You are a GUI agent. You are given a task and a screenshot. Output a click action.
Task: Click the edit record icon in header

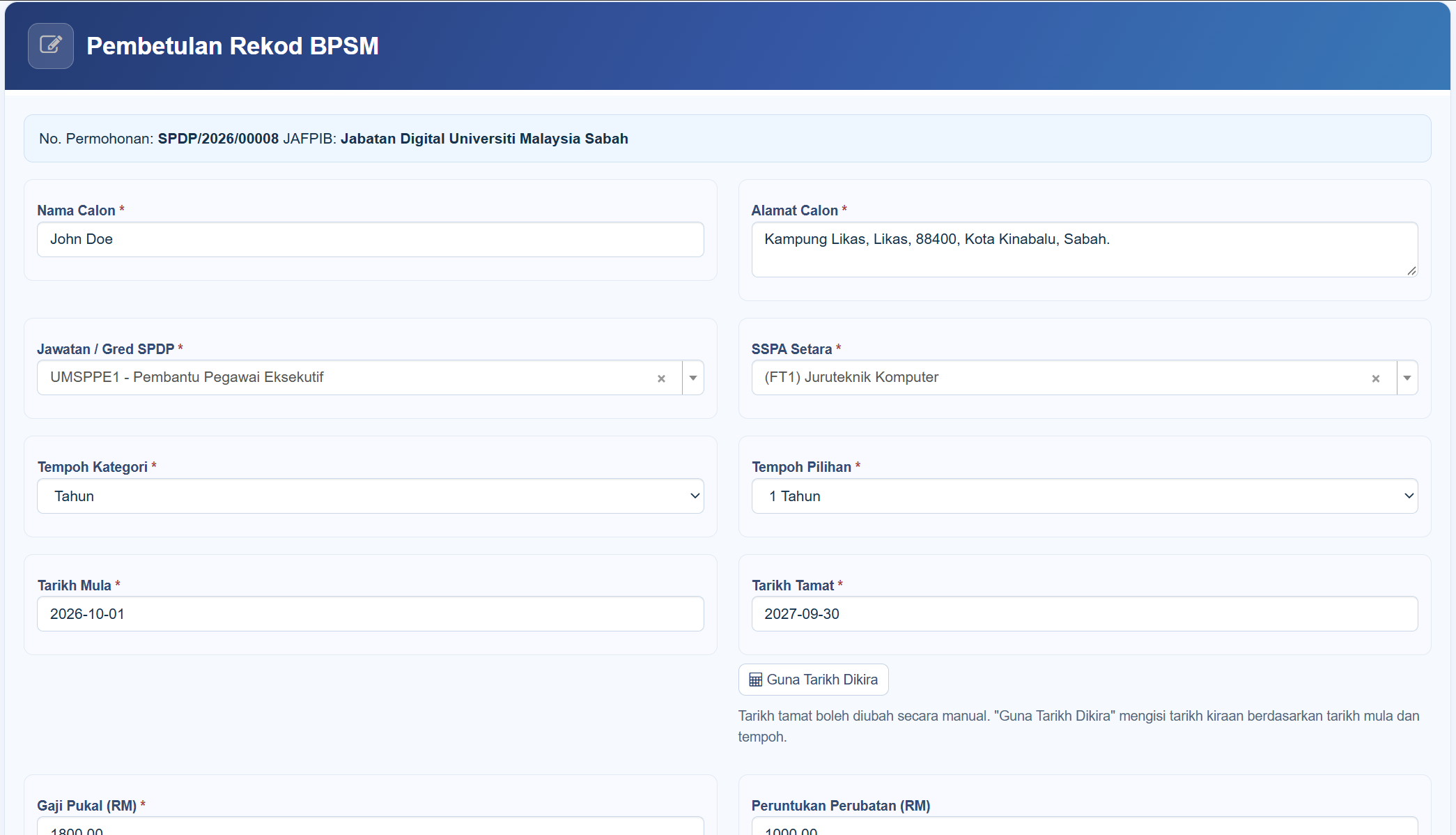point(51,46)
